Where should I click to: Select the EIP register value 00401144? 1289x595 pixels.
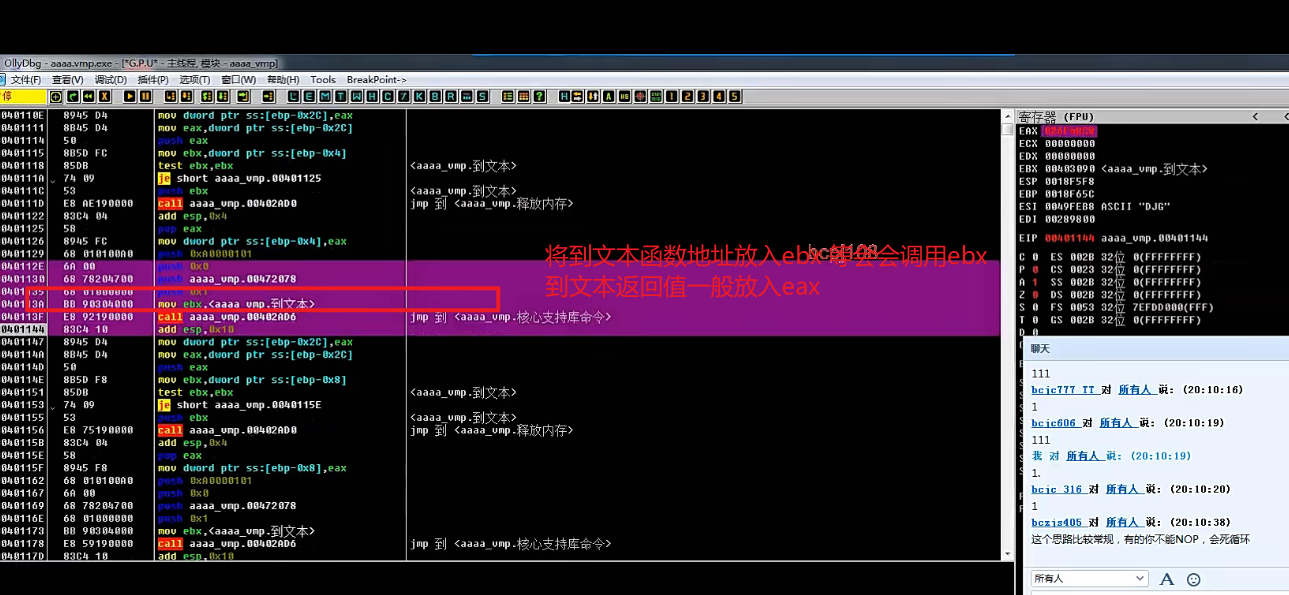[x=1069, y=238]
